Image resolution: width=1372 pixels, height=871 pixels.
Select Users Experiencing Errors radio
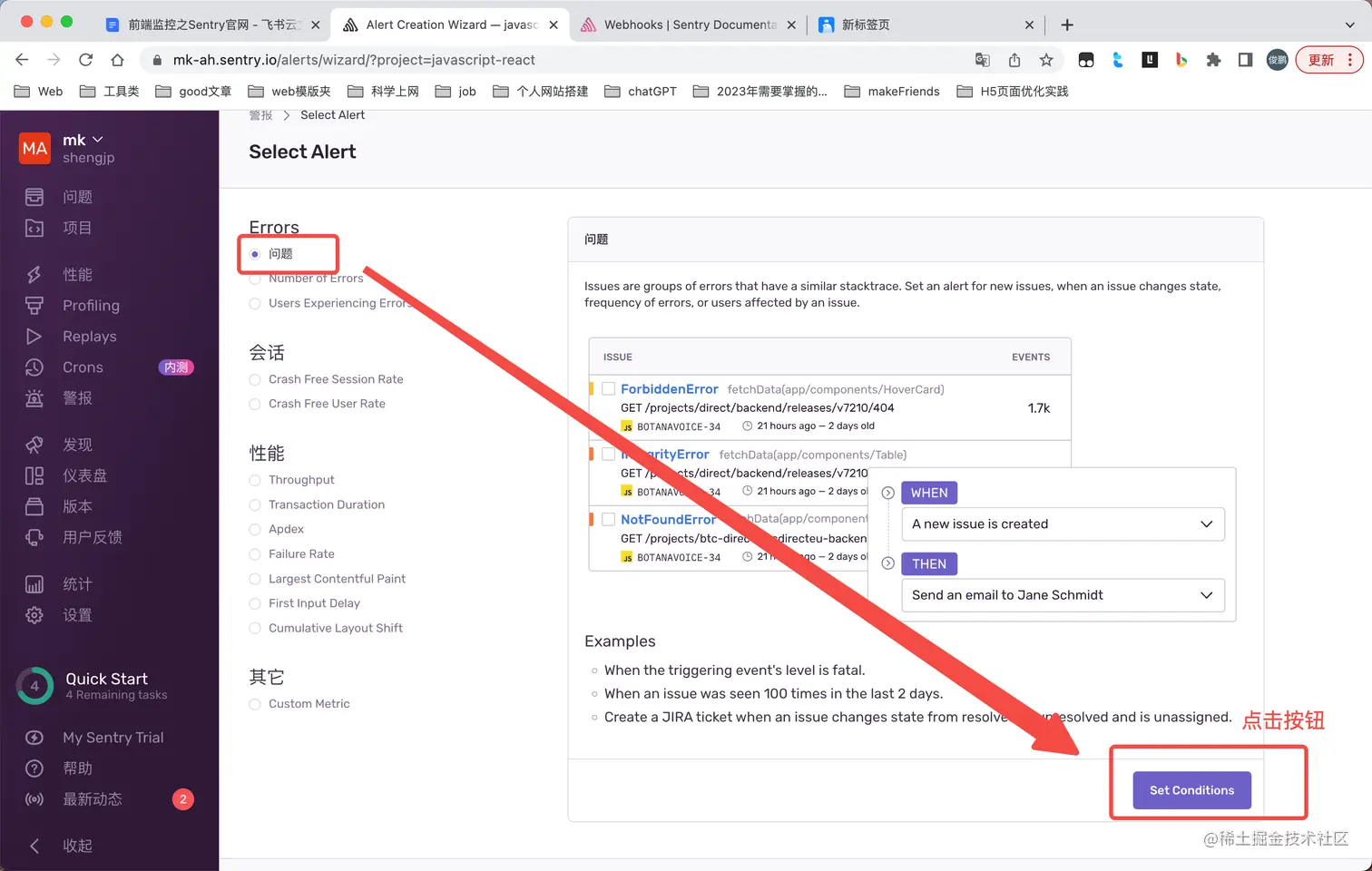pos(255,303)
